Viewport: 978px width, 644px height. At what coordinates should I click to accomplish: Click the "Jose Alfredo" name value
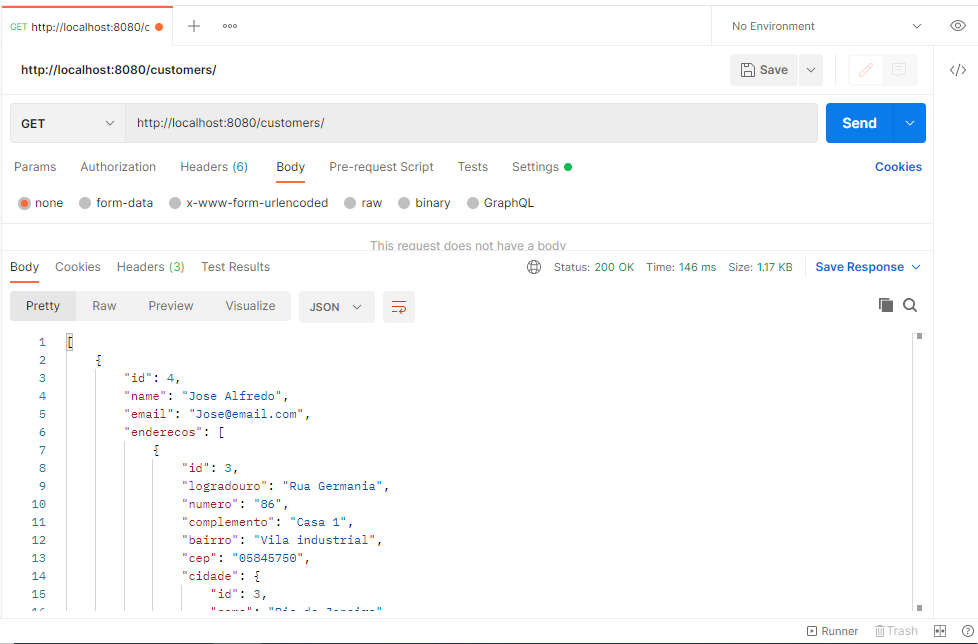tap(231, 396)
